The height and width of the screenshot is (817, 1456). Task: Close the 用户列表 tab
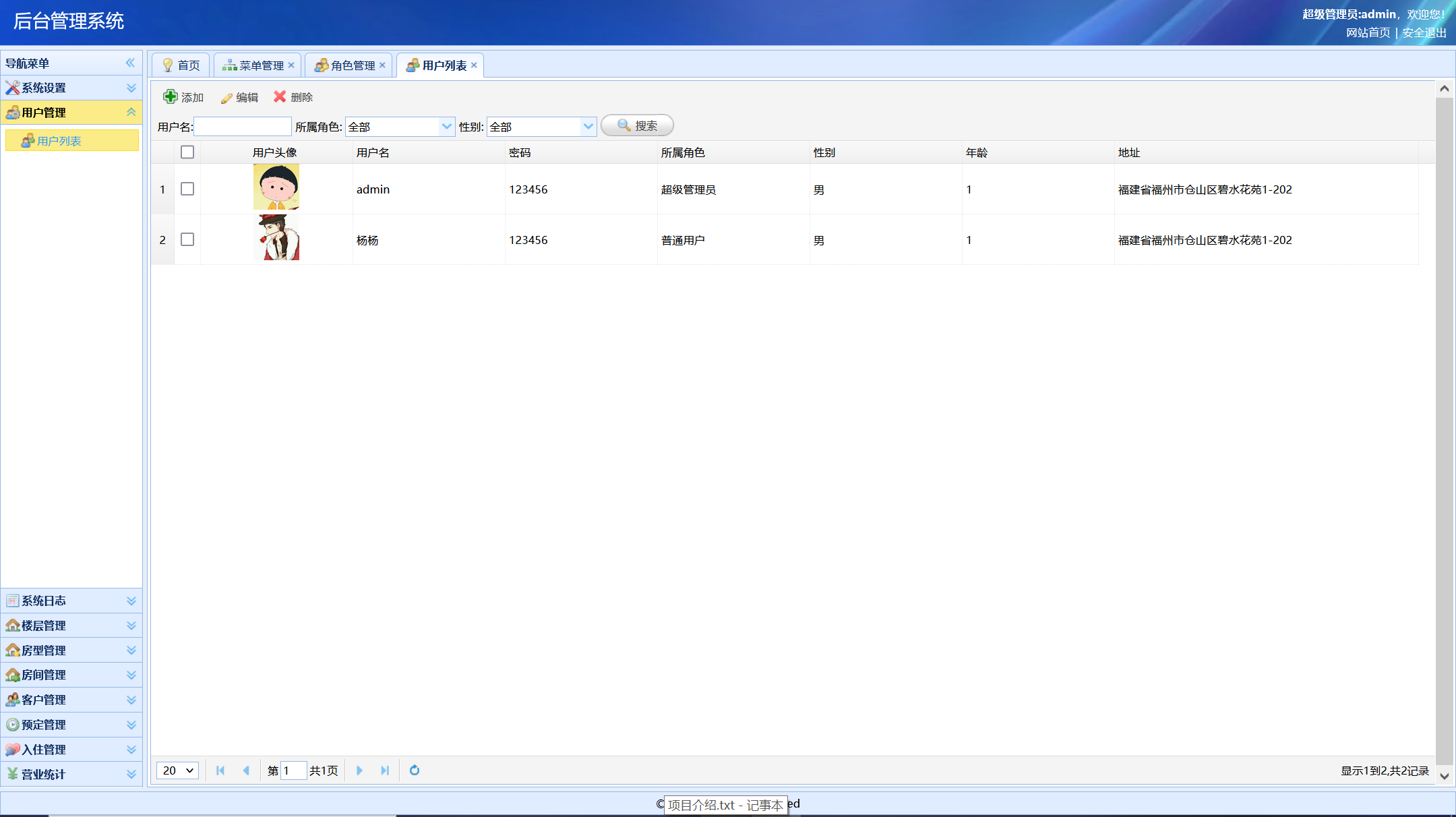pos(474,65)
